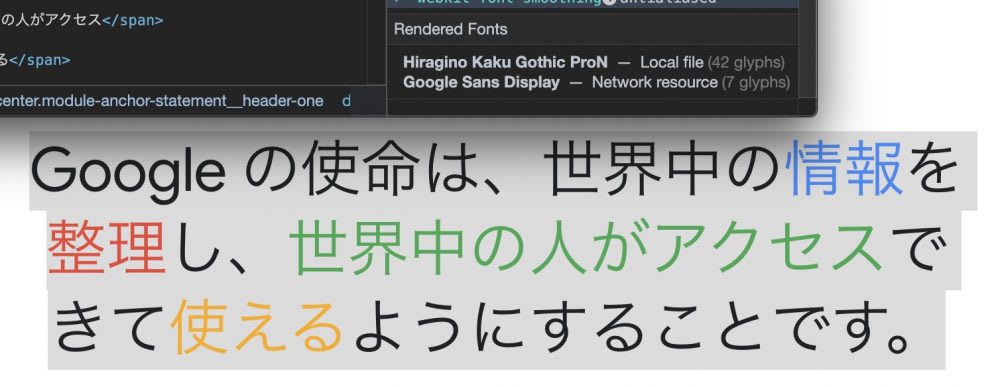This screenshot has height=387, width=1000.
Task: Click 'Network resource' text in Rendered Fonts
Action: [654, 82]
